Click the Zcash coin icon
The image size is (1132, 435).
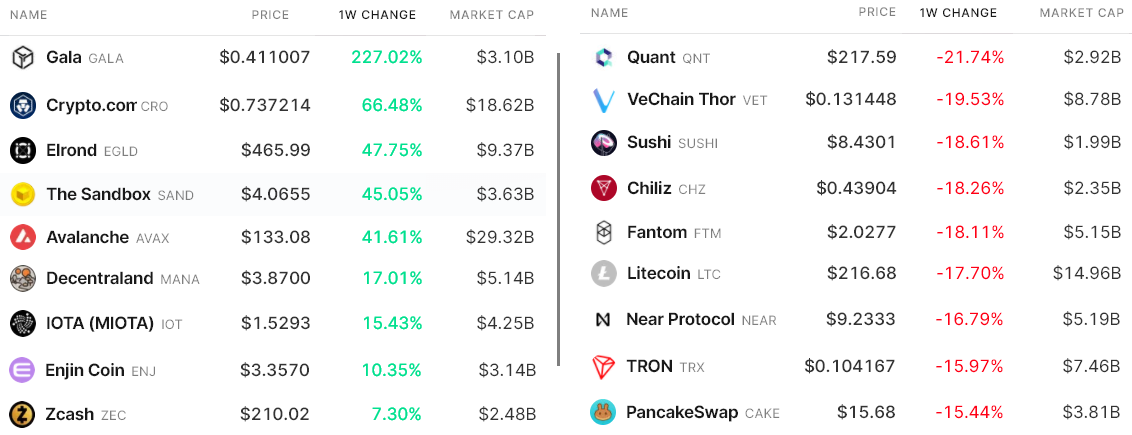point(23,414)
